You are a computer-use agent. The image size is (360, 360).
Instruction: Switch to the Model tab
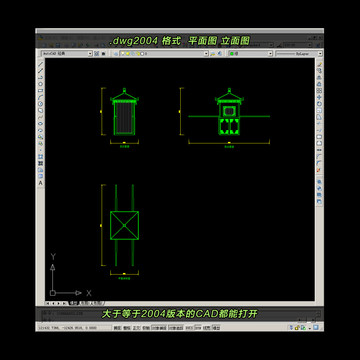click(73, 303)
